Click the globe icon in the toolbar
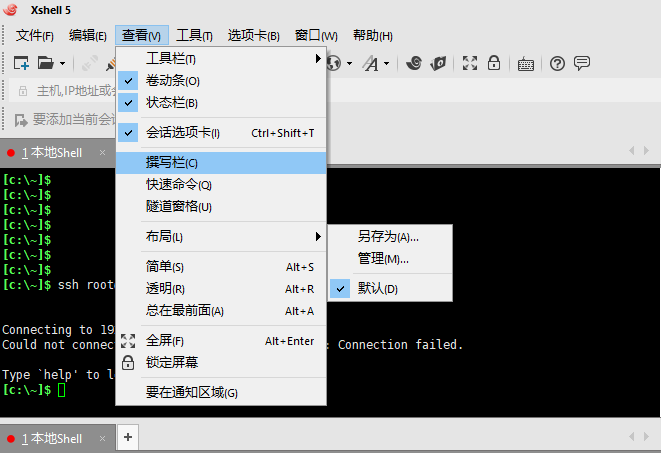The width and height of the screenshot is (661, 453). [334, 64]
